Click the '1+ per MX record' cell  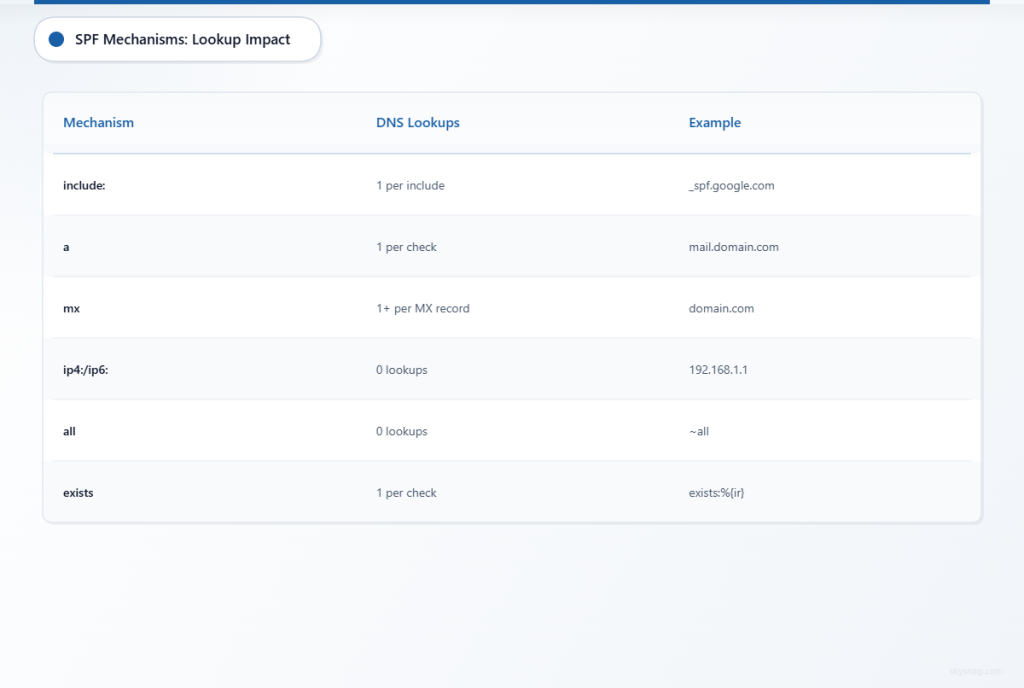coord(423,308)
